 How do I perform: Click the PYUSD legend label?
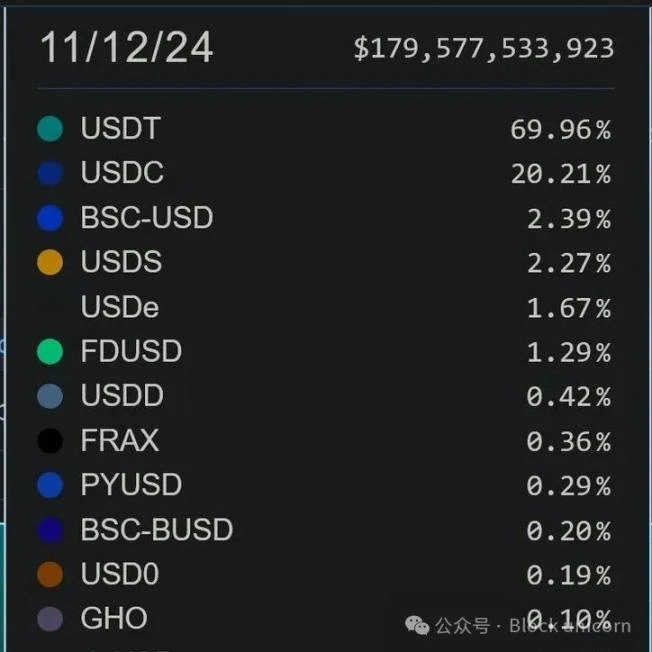(x=131, y=485)
